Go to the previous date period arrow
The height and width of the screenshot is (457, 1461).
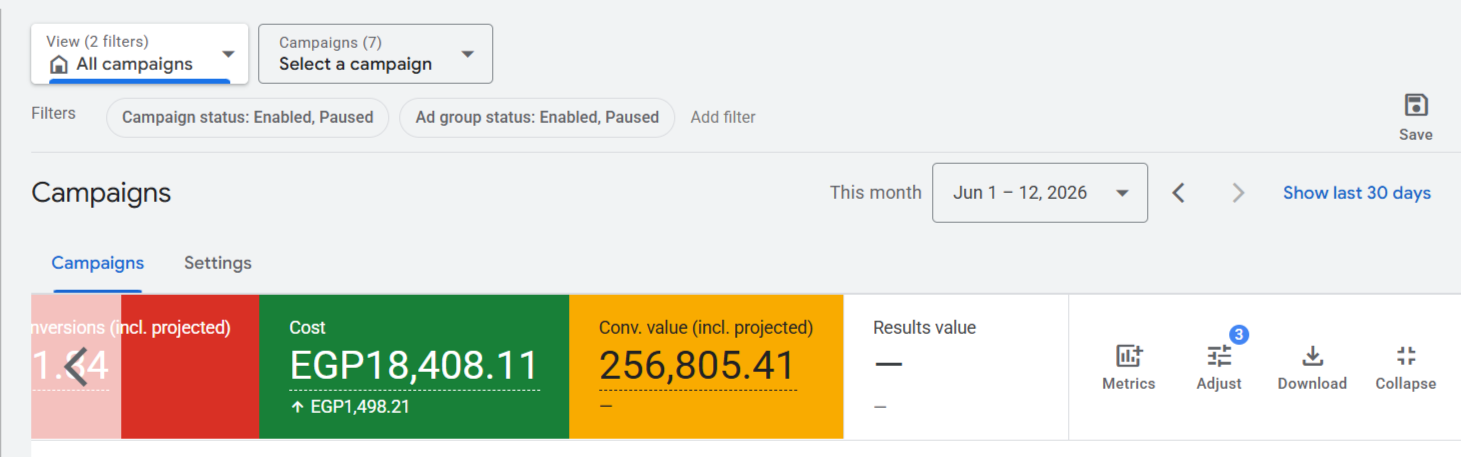pos(1179,193)
